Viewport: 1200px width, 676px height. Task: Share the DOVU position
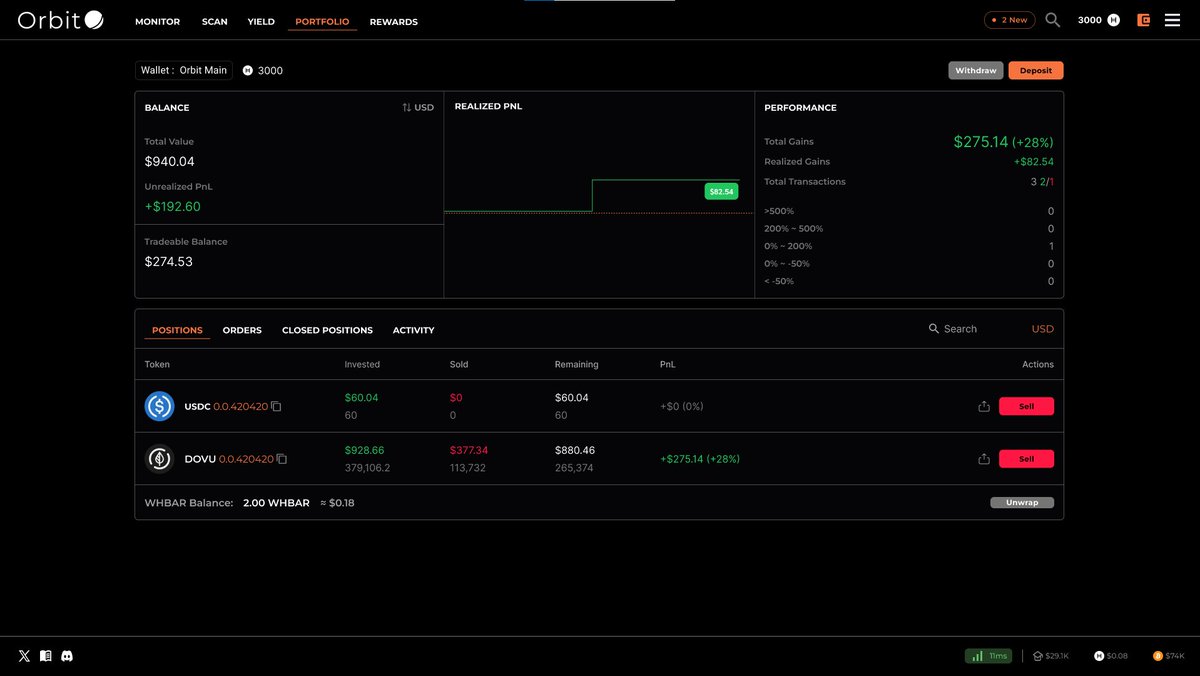coord(984,459)
